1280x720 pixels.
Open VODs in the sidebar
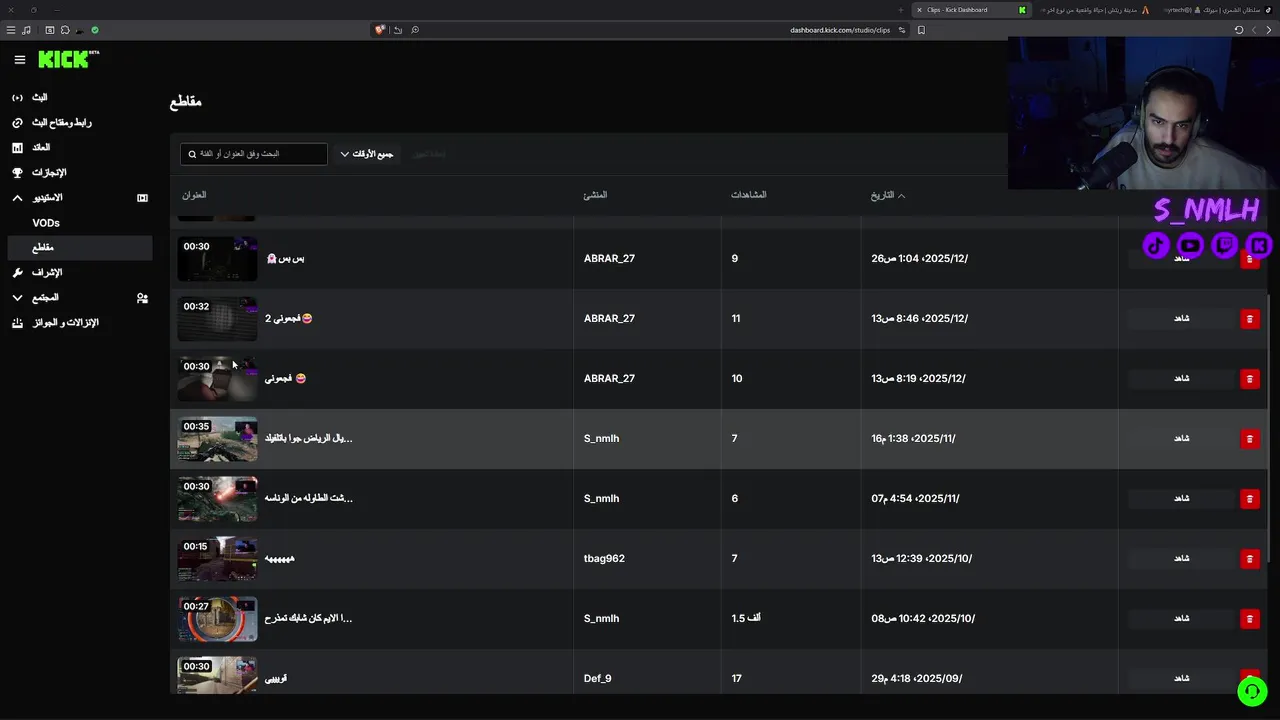coord(46,223)
